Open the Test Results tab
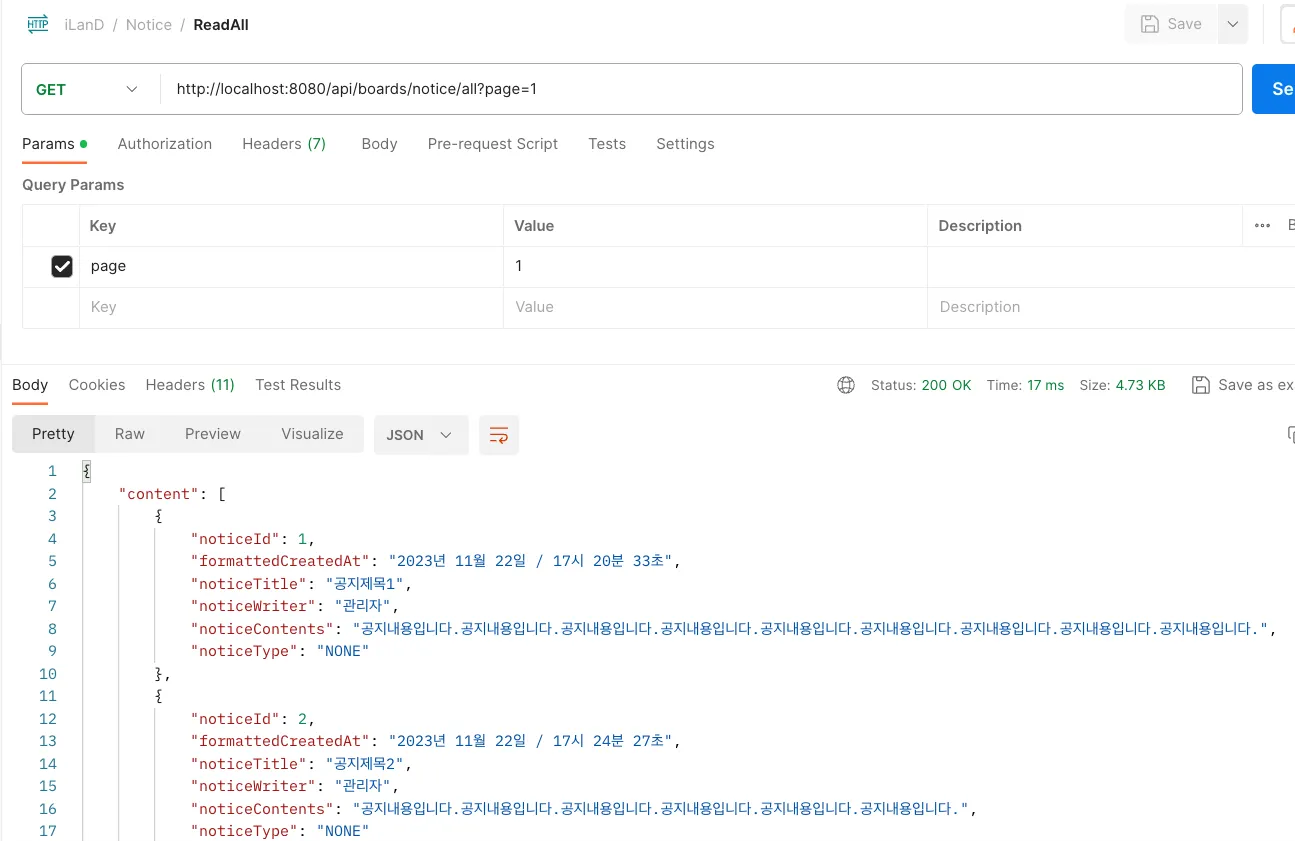Screen dimensions: 1295x841 298,385
